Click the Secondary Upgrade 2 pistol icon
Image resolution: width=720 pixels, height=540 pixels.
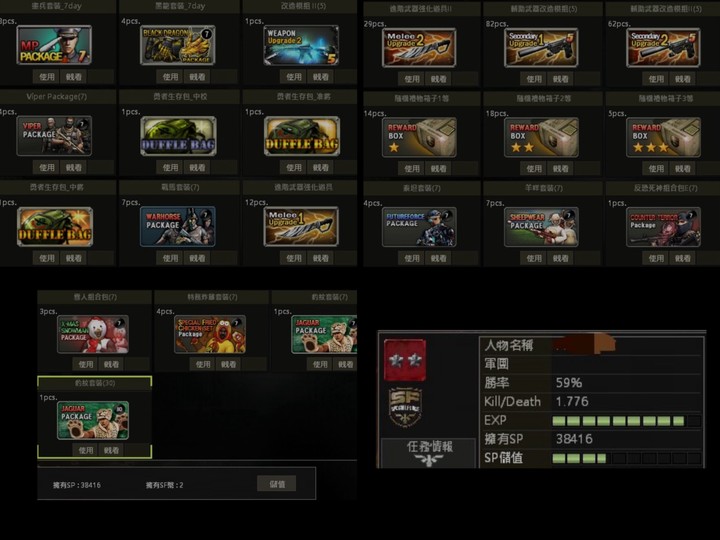tap(664, 47)
